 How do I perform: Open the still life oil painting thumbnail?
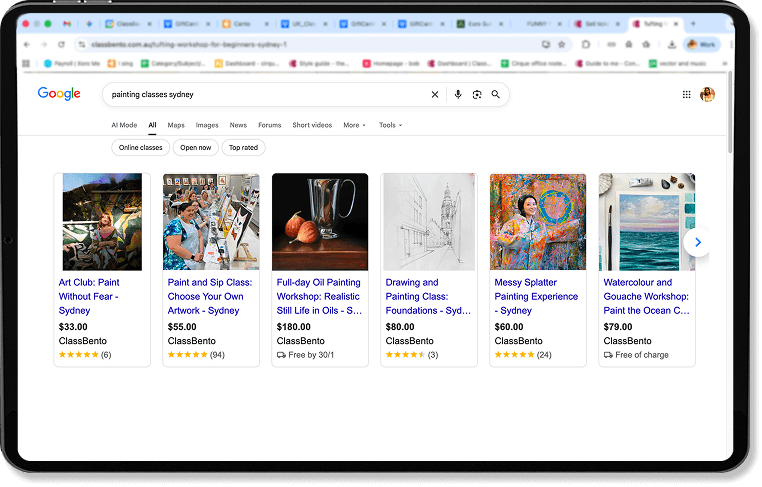[320, 222]
